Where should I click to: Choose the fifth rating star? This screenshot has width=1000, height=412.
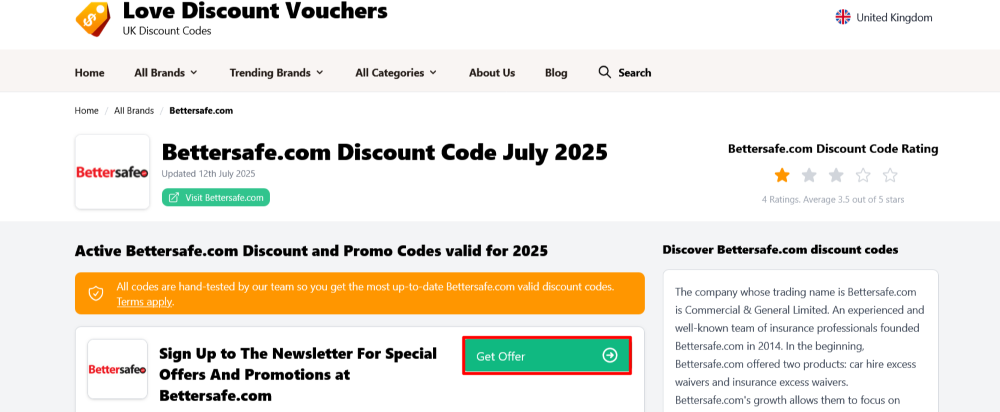890,176
